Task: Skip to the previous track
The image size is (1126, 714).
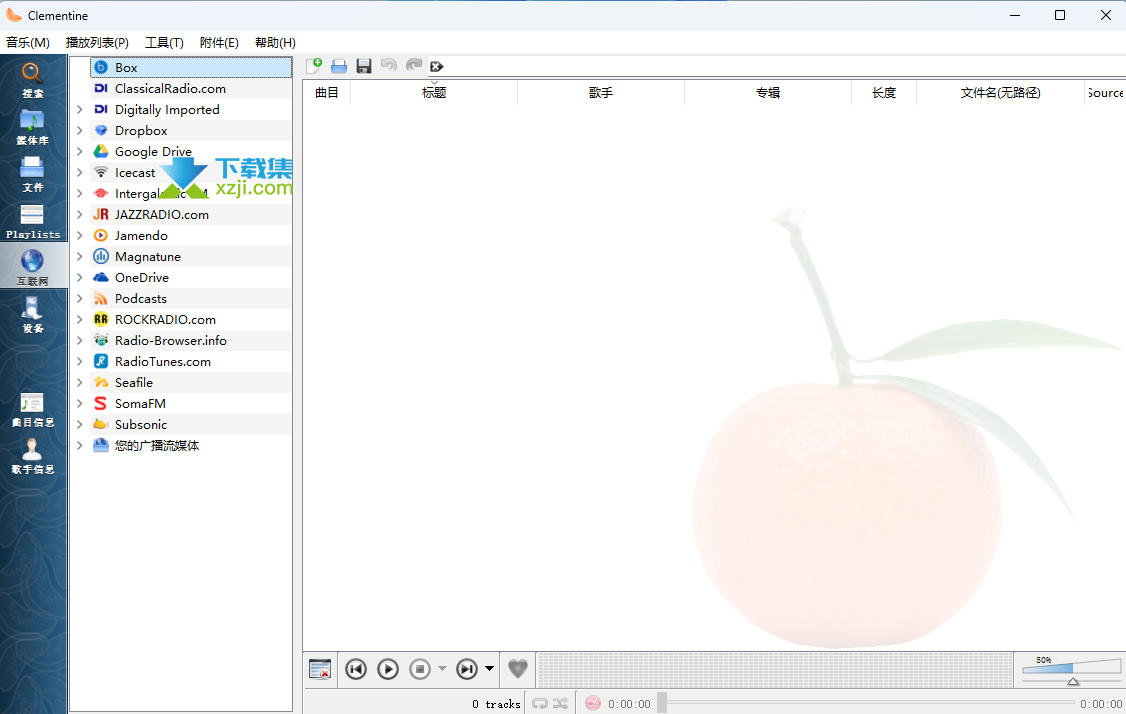Action: [355, 669]
